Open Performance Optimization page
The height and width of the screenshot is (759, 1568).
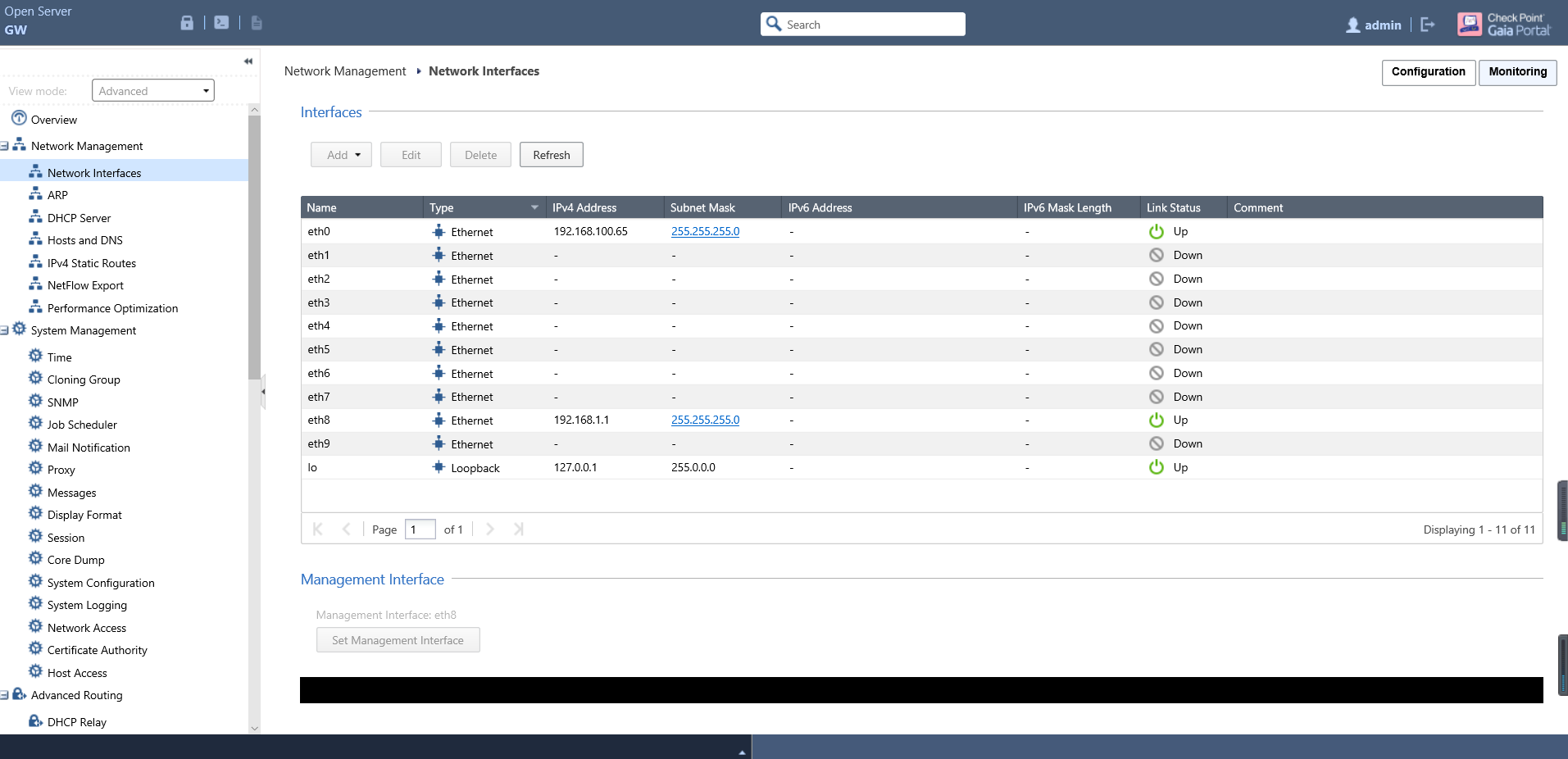(x=112, y=308)
